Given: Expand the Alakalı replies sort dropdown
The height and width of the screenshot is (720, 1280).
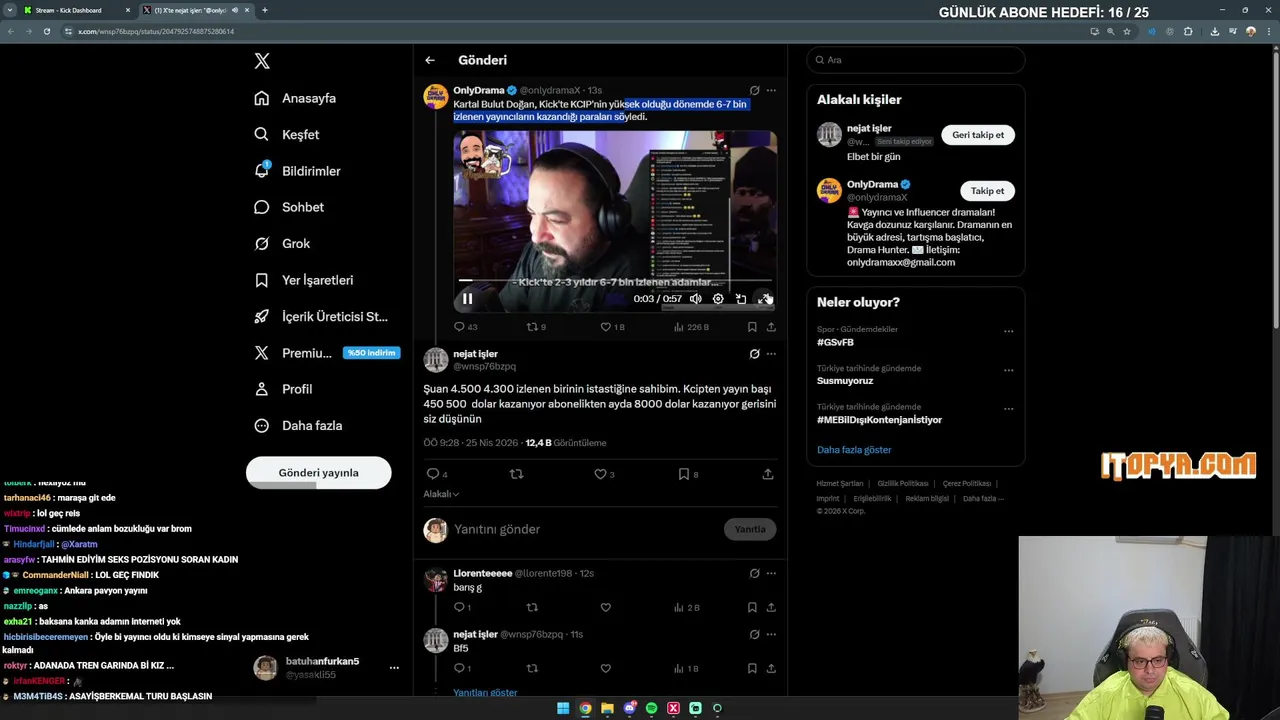Looking at the screenshot, I should click(x=441, y=494).
